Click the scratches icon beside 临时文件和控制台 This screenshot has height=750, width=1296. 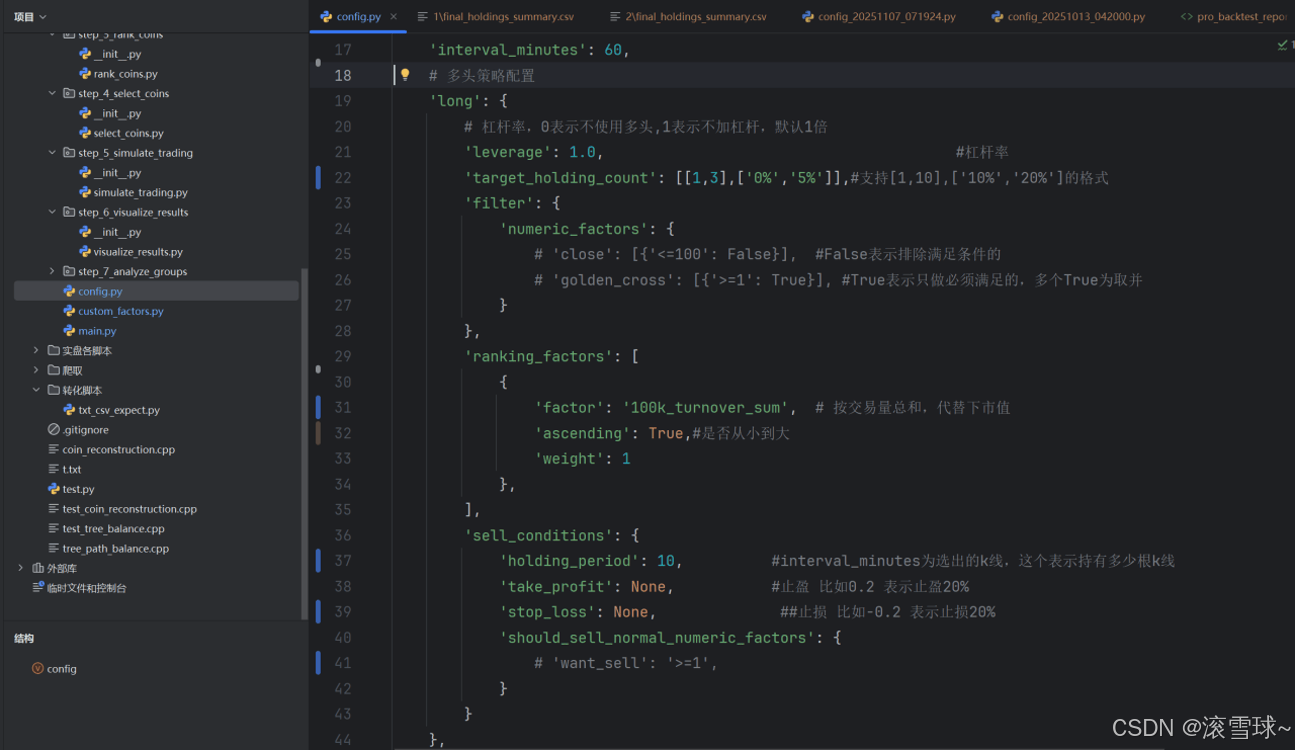(38, 588)
